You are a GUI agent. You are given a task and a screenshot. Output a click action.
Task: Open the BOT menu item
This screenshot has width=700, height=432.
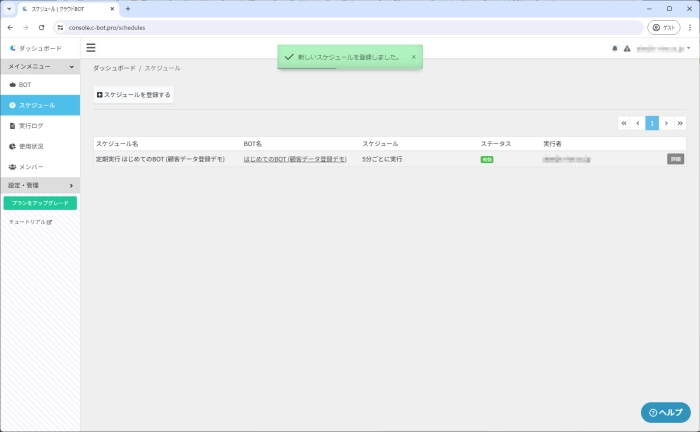pyautogui.click(x=25, y=85)
